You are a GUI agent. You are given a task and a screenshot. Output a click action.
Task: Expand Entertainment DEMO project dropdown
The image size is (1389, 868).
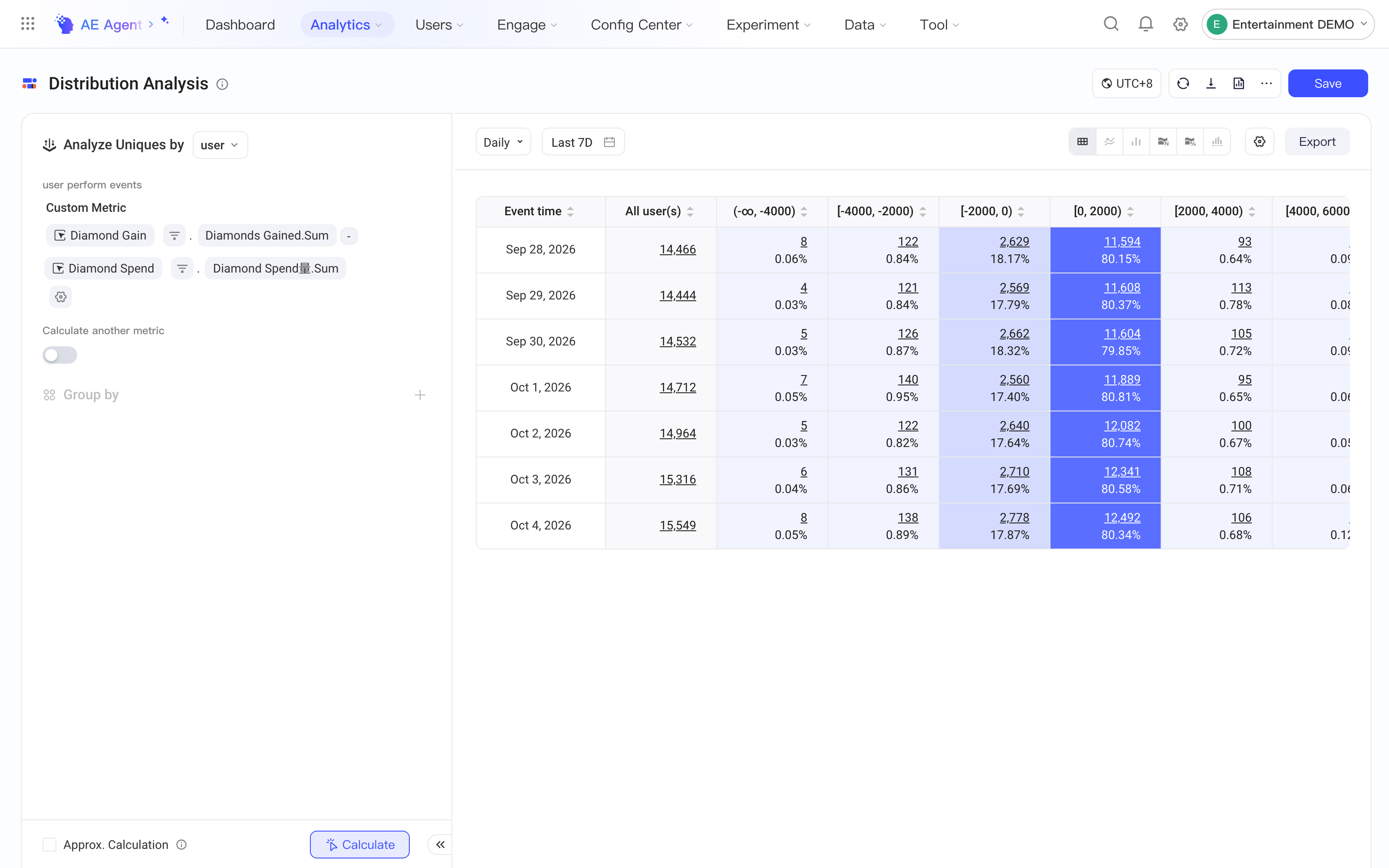coord(1287,24)
